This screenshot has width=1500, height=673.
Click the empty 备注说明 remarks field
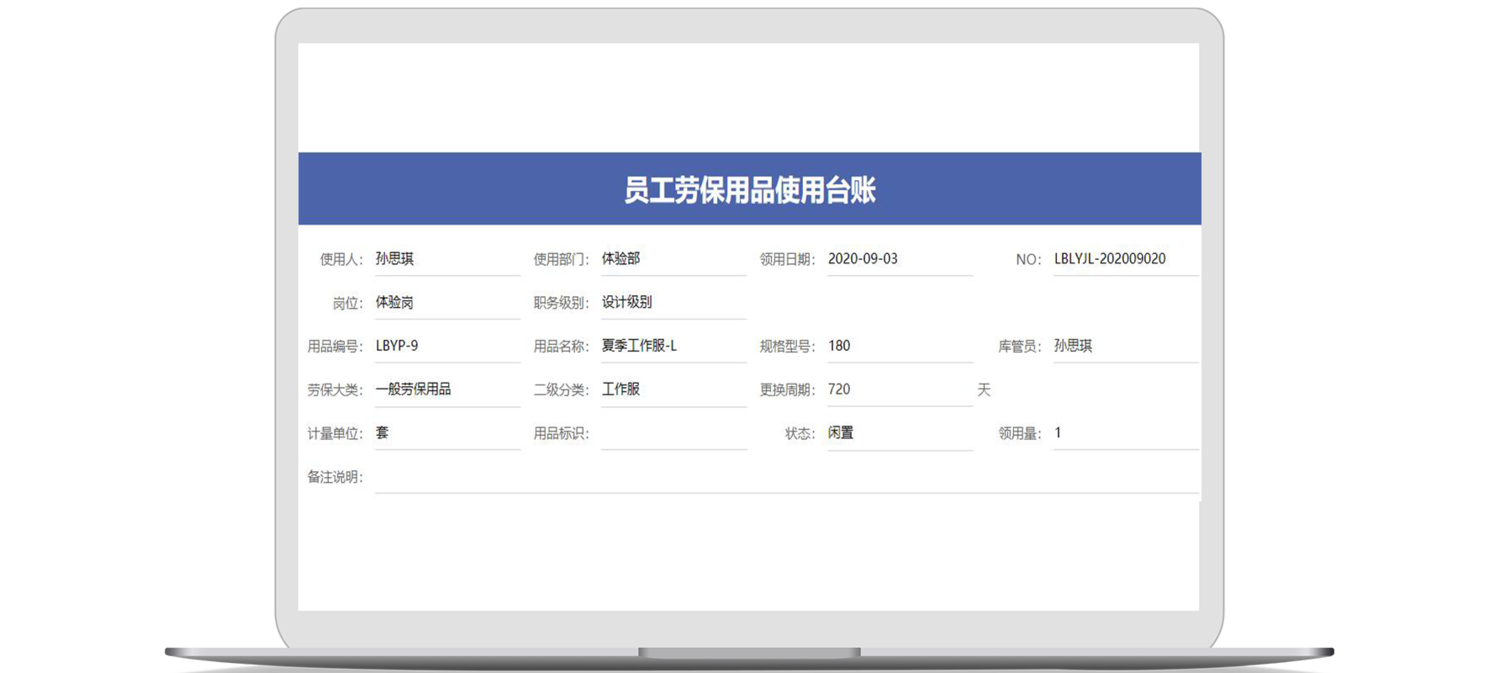coord(786,477)
